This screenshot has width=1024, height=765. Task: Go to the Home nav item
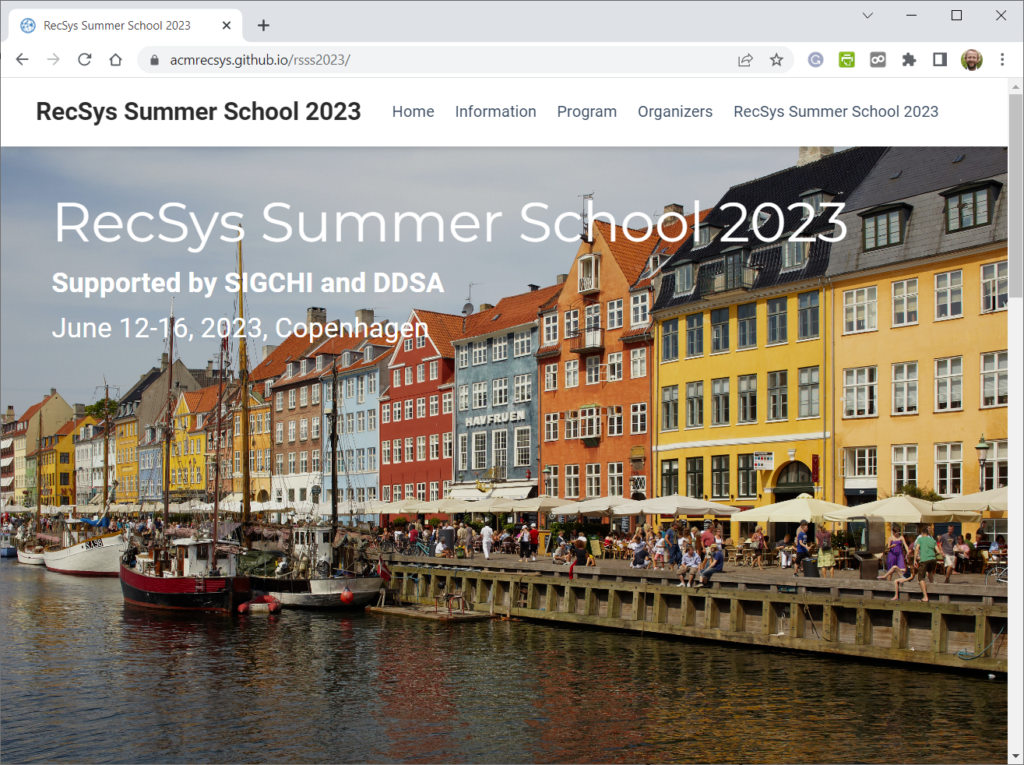point(413,112)
